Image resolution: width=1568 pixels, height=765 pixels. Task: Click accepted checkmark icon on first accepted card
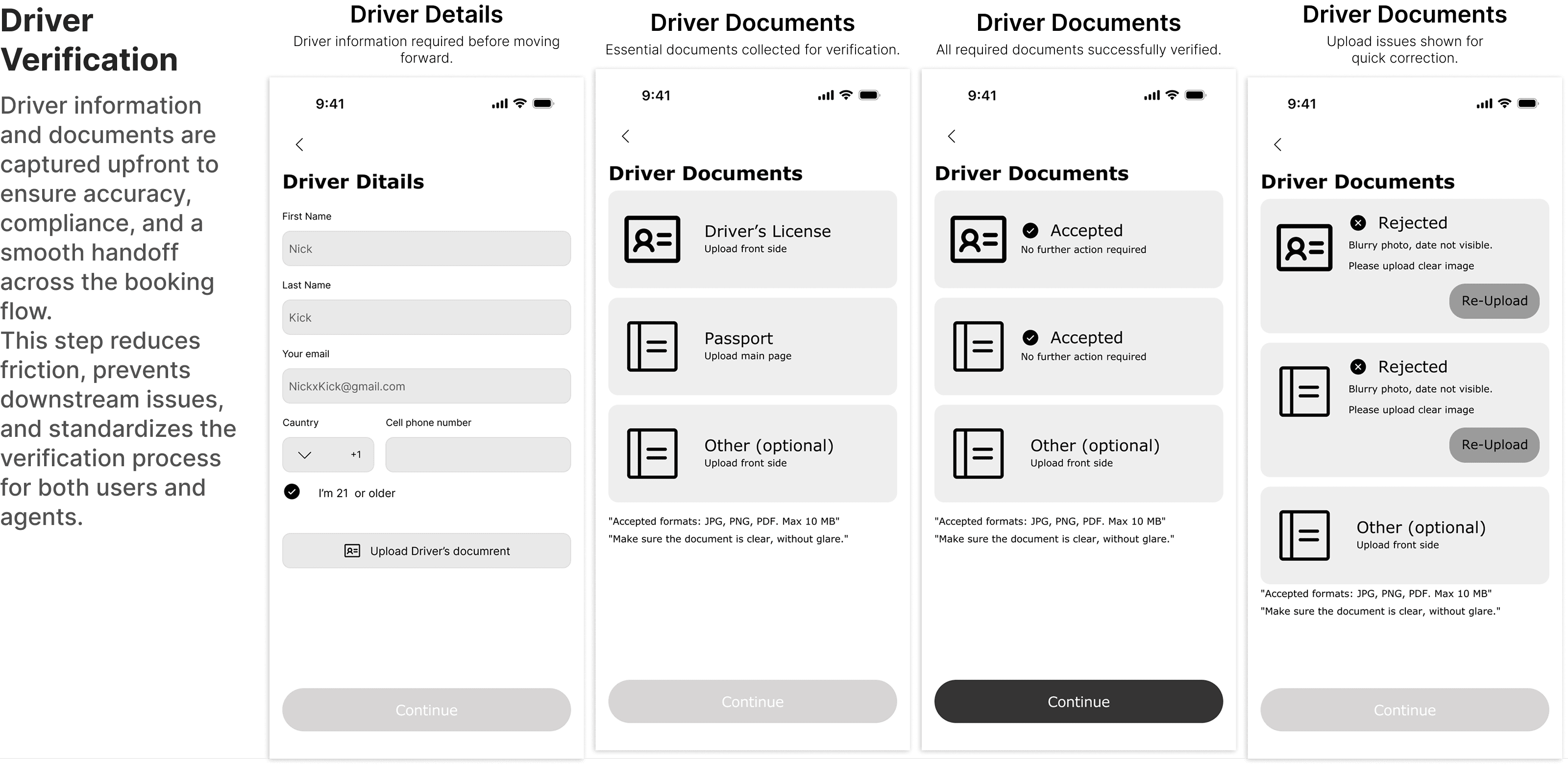click(x=1030, y=231)
